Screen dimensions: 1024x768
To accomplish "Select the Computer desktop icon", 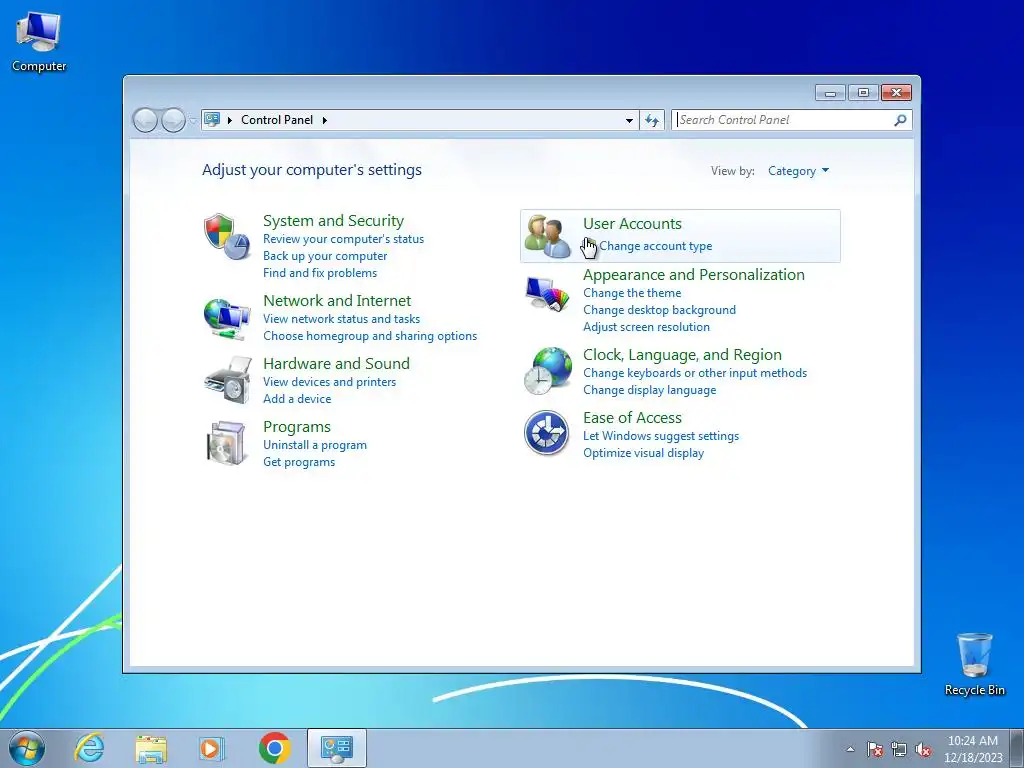I will click(x=39, y=42).
